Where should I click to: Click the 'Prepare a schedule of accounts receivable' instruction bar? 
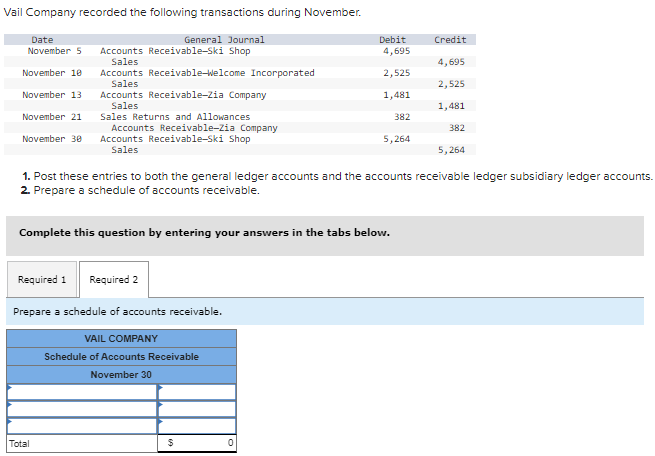[x=325, y=312]
